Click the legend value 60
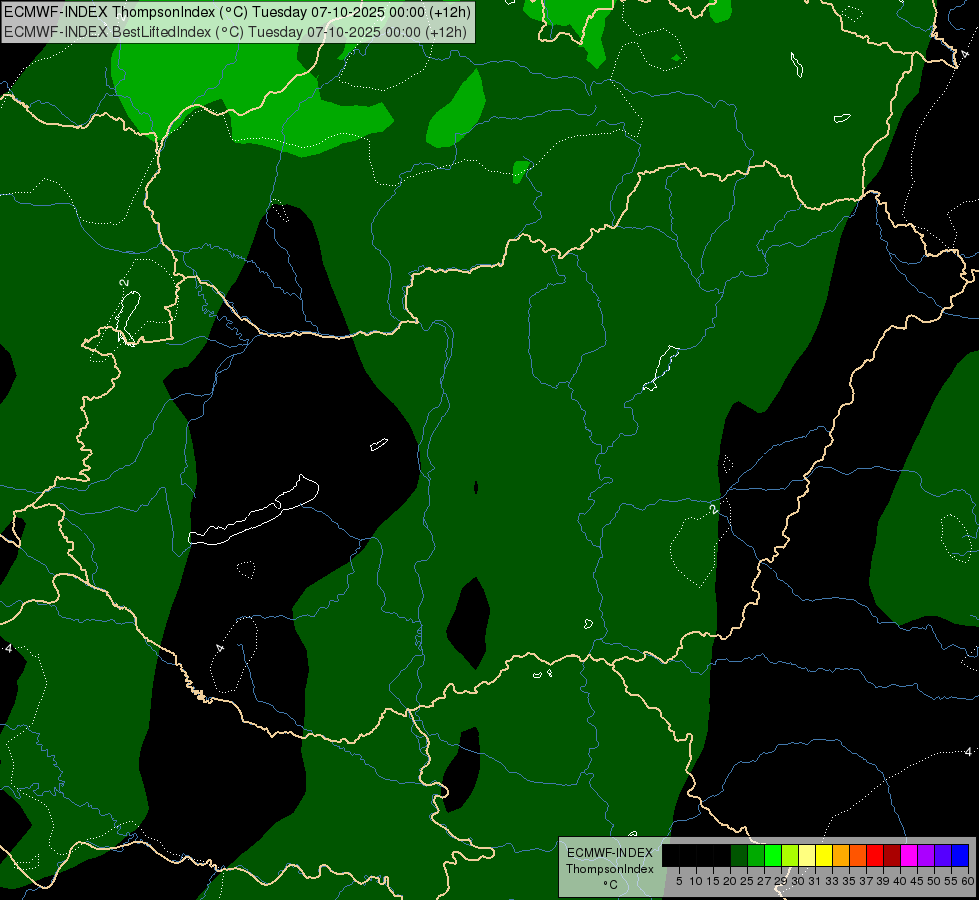The width and height of the screenshot is (979, 900). (968, 881)
